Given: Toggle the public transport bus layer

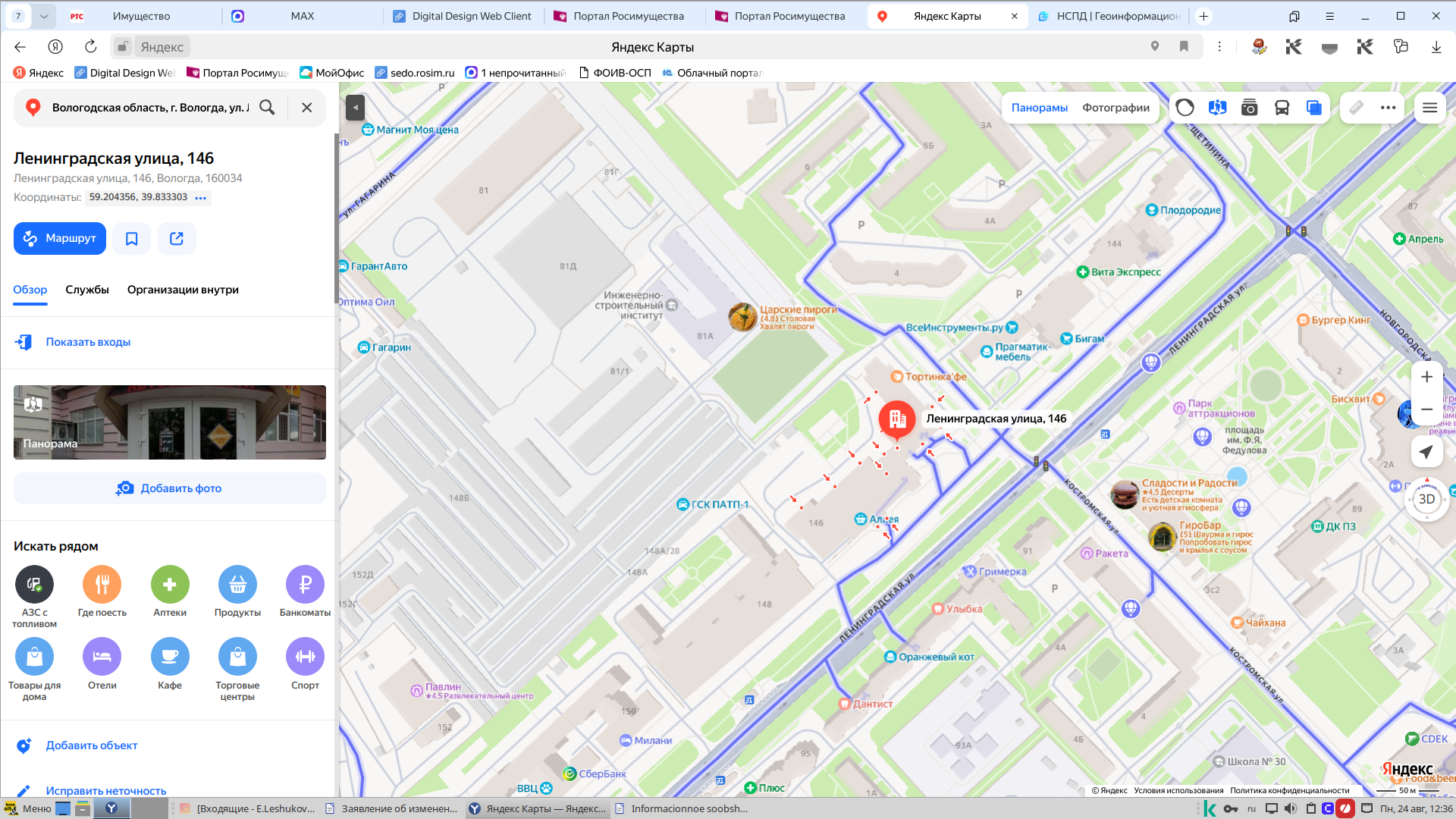Looking at the screenshot, I should (x=1282, y=108).
